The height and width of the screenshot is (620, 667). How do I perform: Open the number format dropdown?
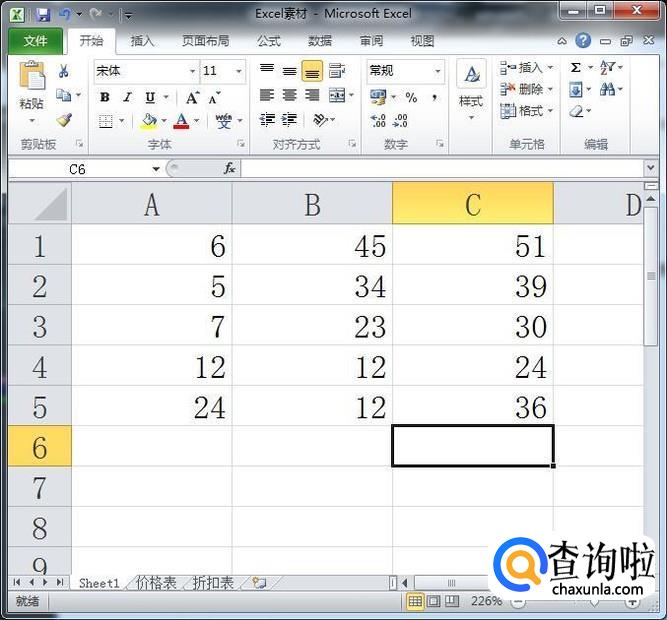(x=437, y=71)
